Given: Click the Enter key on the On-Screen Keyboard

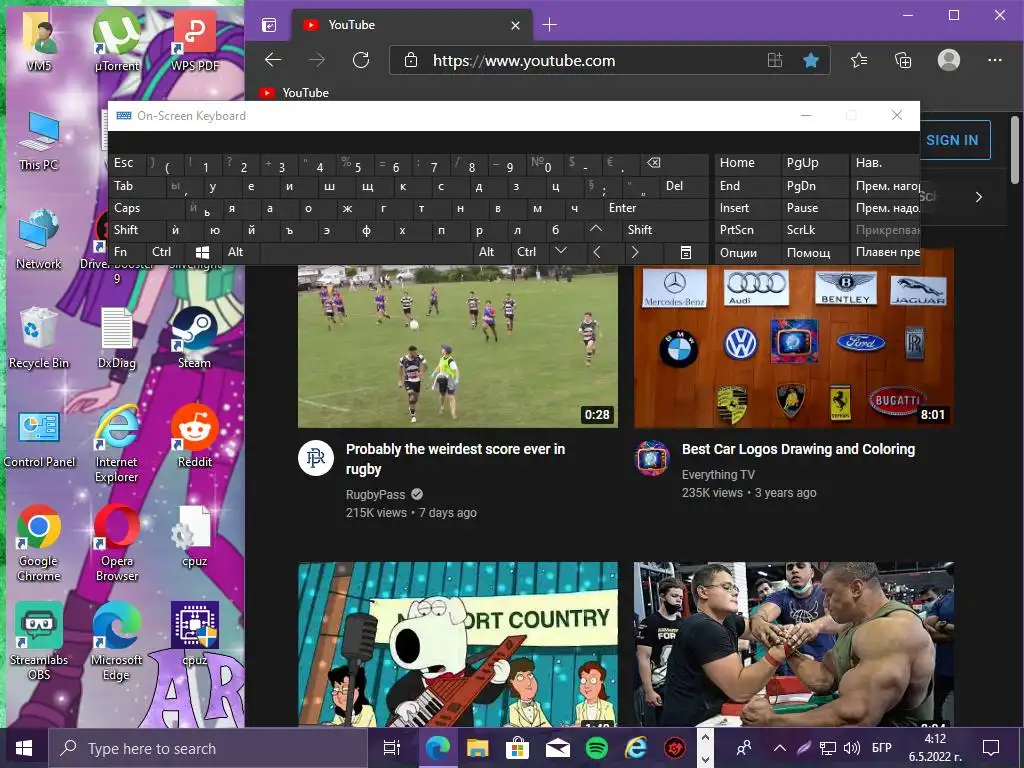Looking at the screenshot, I should (x=656, y=208).
